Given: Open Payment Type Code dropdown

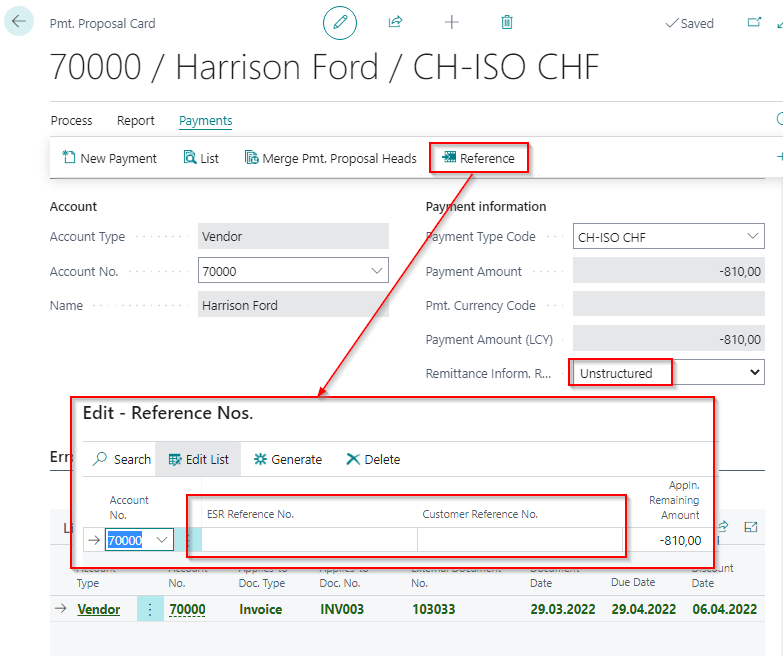Looking at the screenshot, I should coord(753,237).
